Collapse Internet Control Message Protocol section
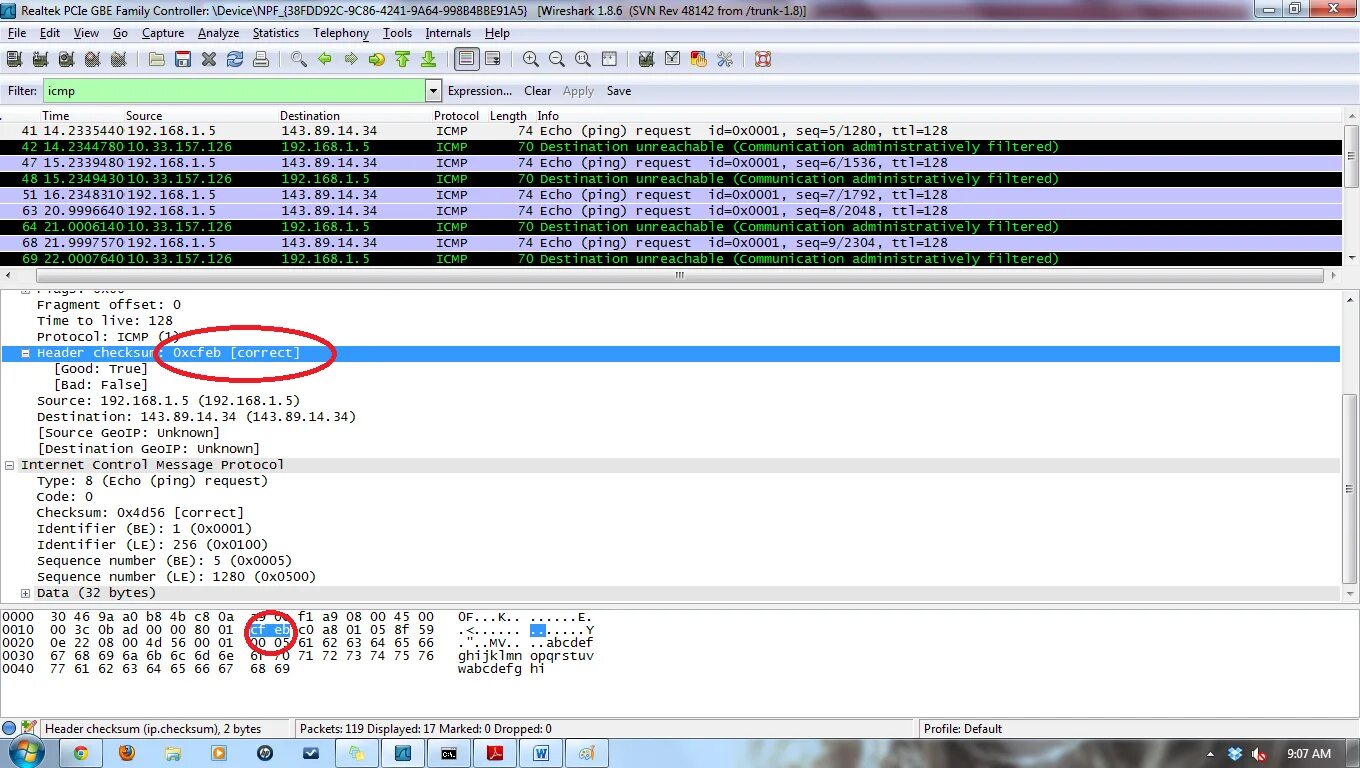Image resolution: width=1360 pixels, height=768 pixels. pos(10,465)
